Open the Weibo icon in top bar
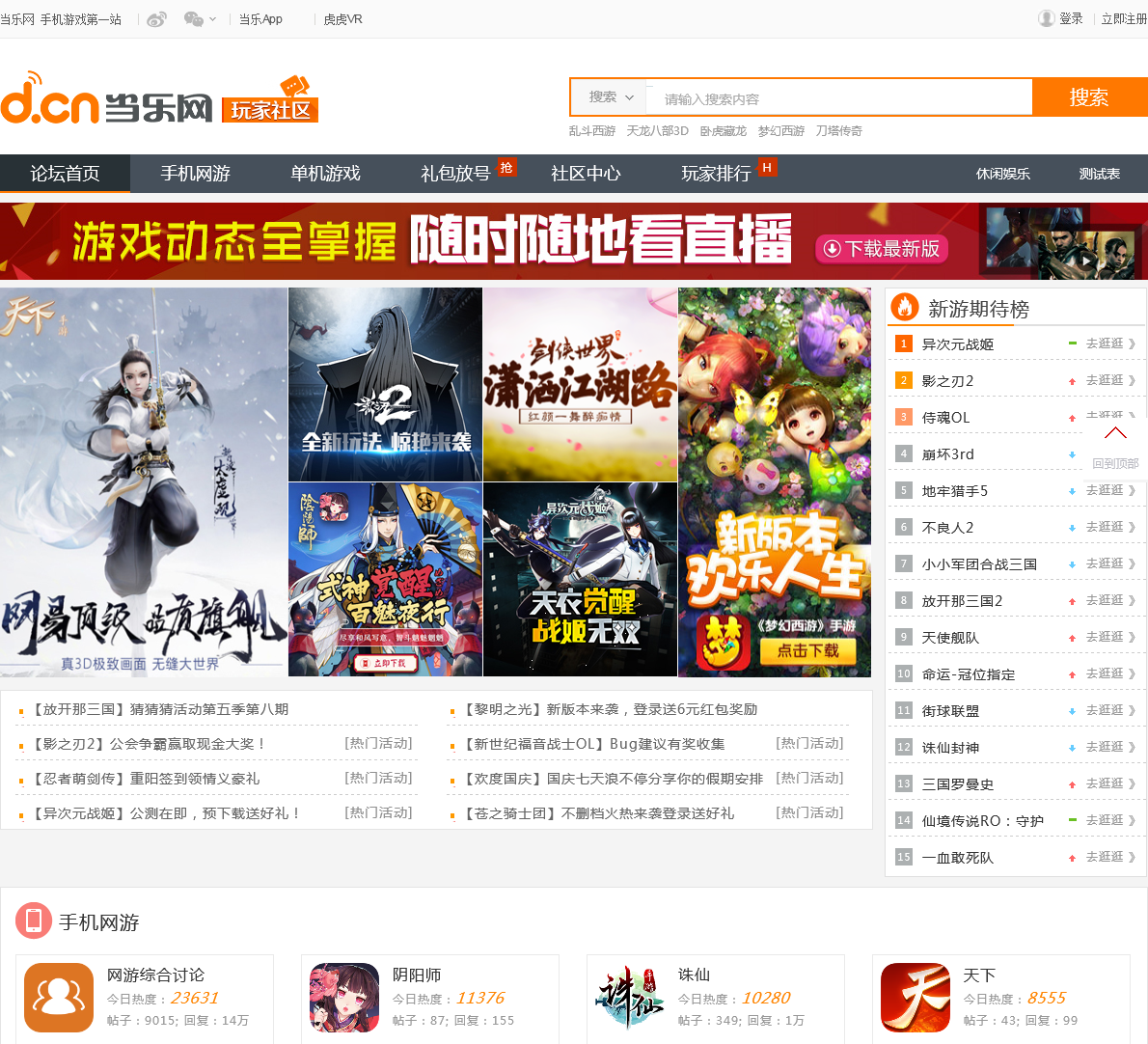 [x=156, y=19]
